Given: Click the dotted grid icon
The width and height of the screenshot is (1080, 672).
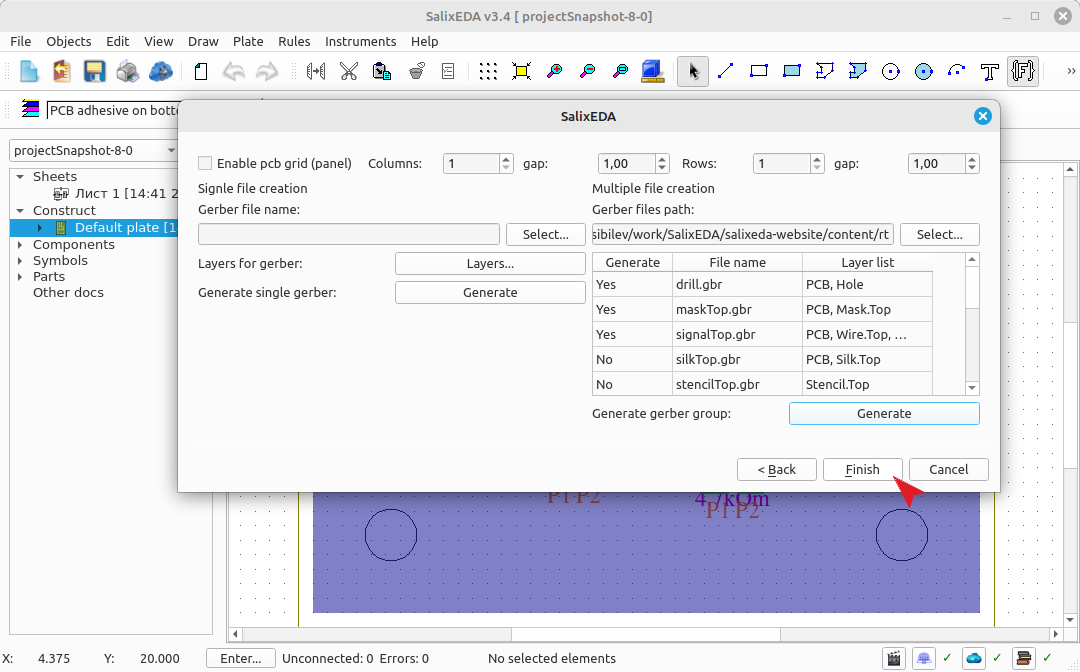Looking at the screenshot, I should (488, 71).
